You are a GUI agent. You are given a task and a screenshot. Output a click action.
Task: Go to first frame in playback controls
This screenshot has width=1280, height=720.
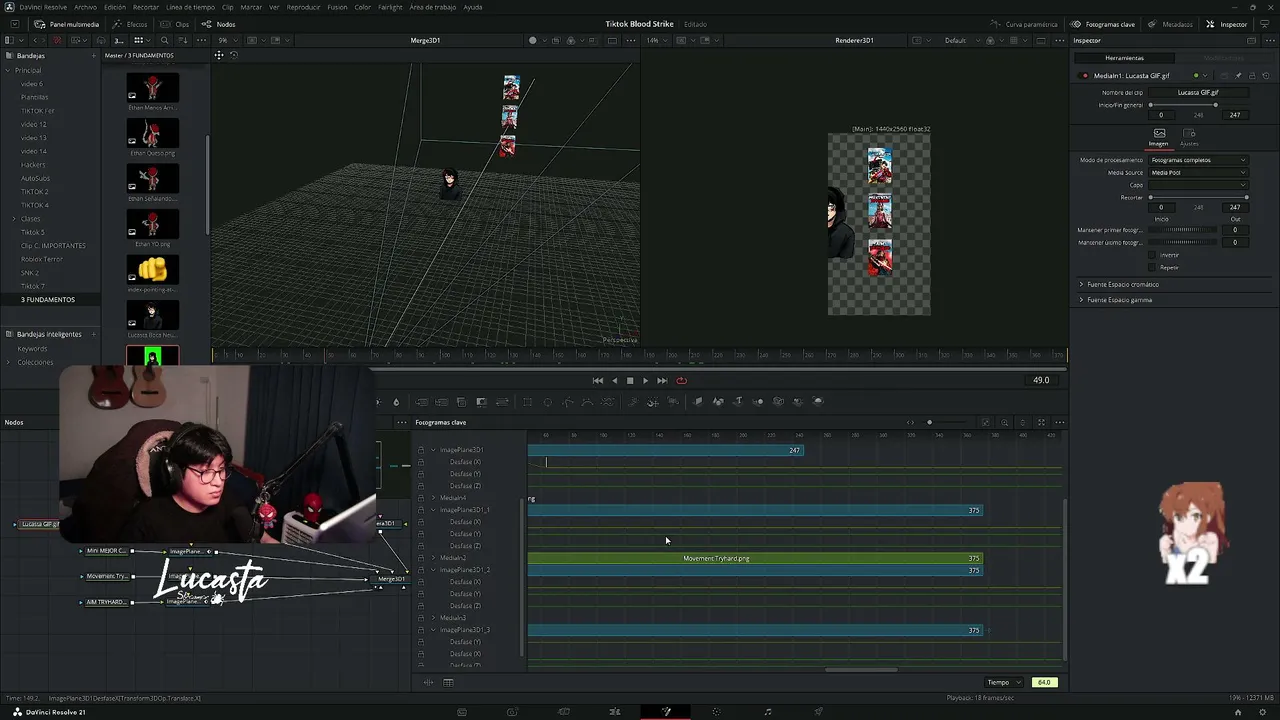coord(598,380)
